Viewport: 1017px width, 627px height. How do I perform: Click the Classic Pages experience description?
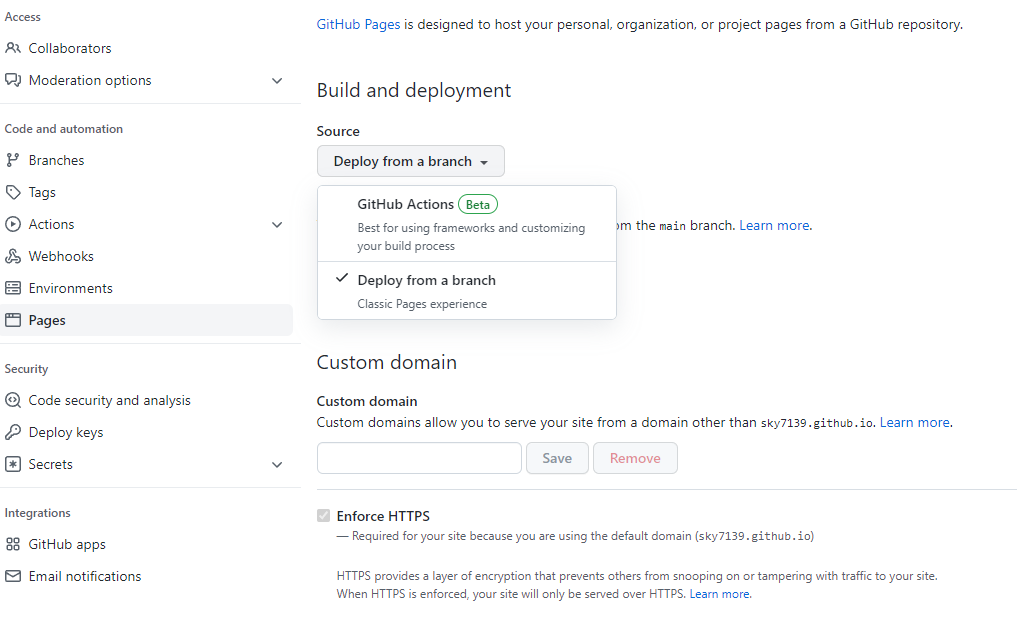click(x=422, y=304)
